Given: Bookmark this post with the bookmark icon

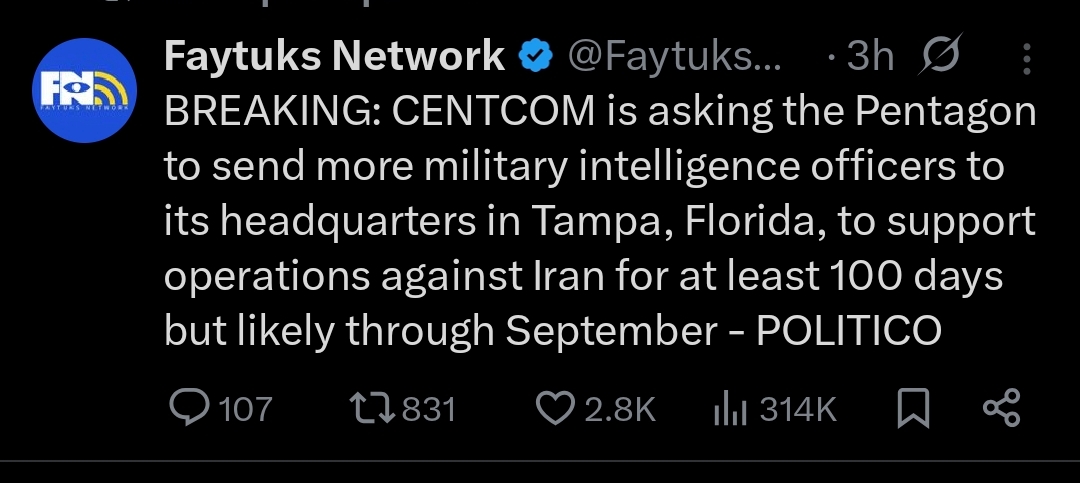Looking at the screenshot, I should pos(912,409).
